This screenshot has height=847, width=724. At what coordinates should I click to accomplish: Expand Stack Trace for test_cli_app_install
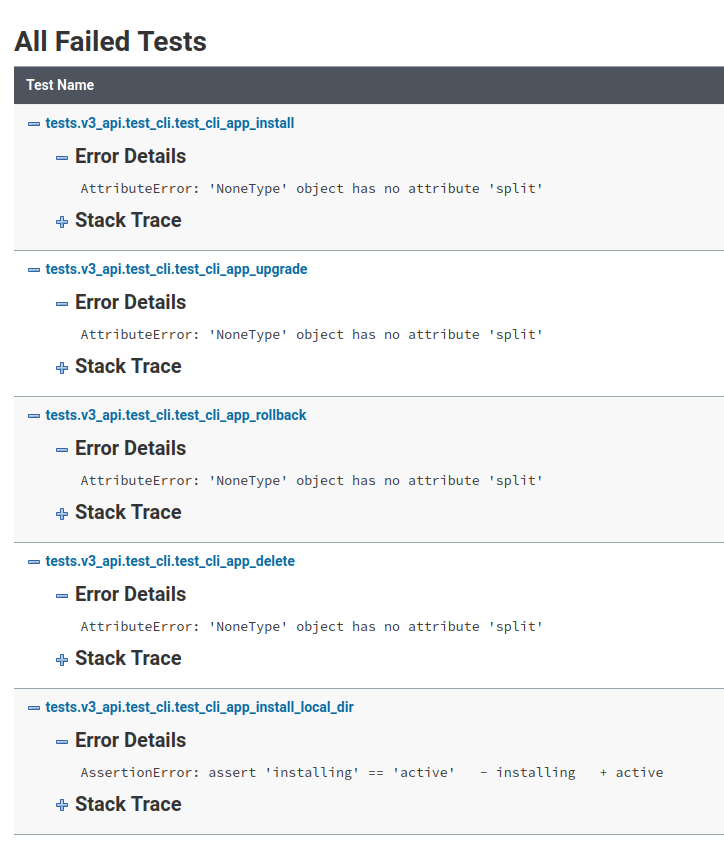click(62, 221)
